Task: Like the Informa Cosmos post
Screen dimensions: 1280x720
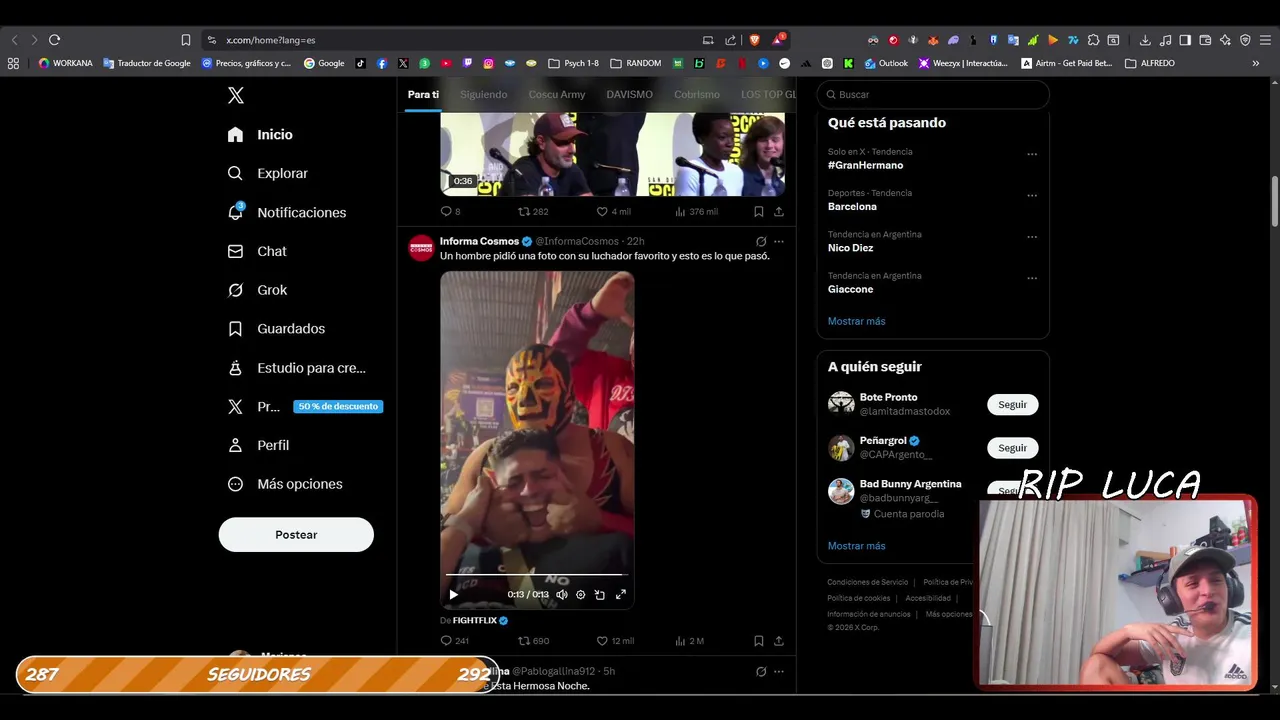Action: tap(615, 641)
